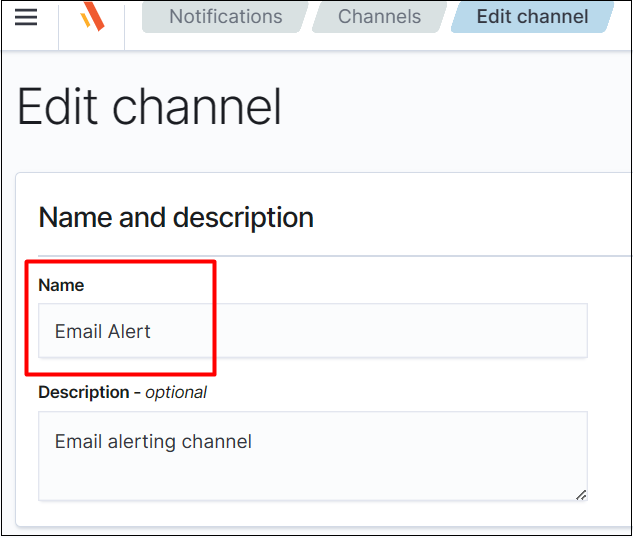Navigate to the Channels breadcrumb
The width and height of the screenshot is (633, 538).
[379, 17]
